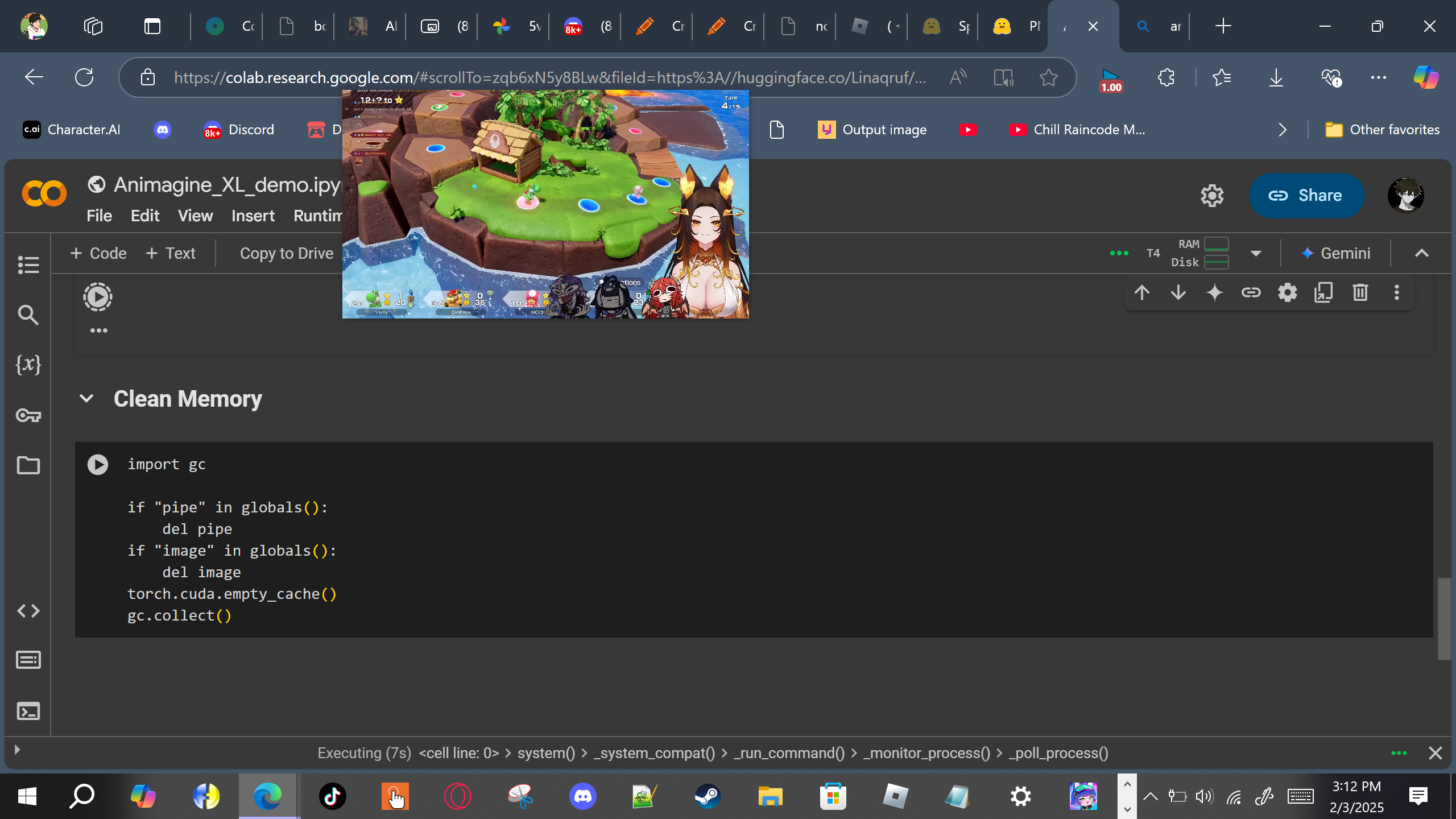
Task: Open cell settings gear in cell toolbar
Action: [x=1288, y=293]
